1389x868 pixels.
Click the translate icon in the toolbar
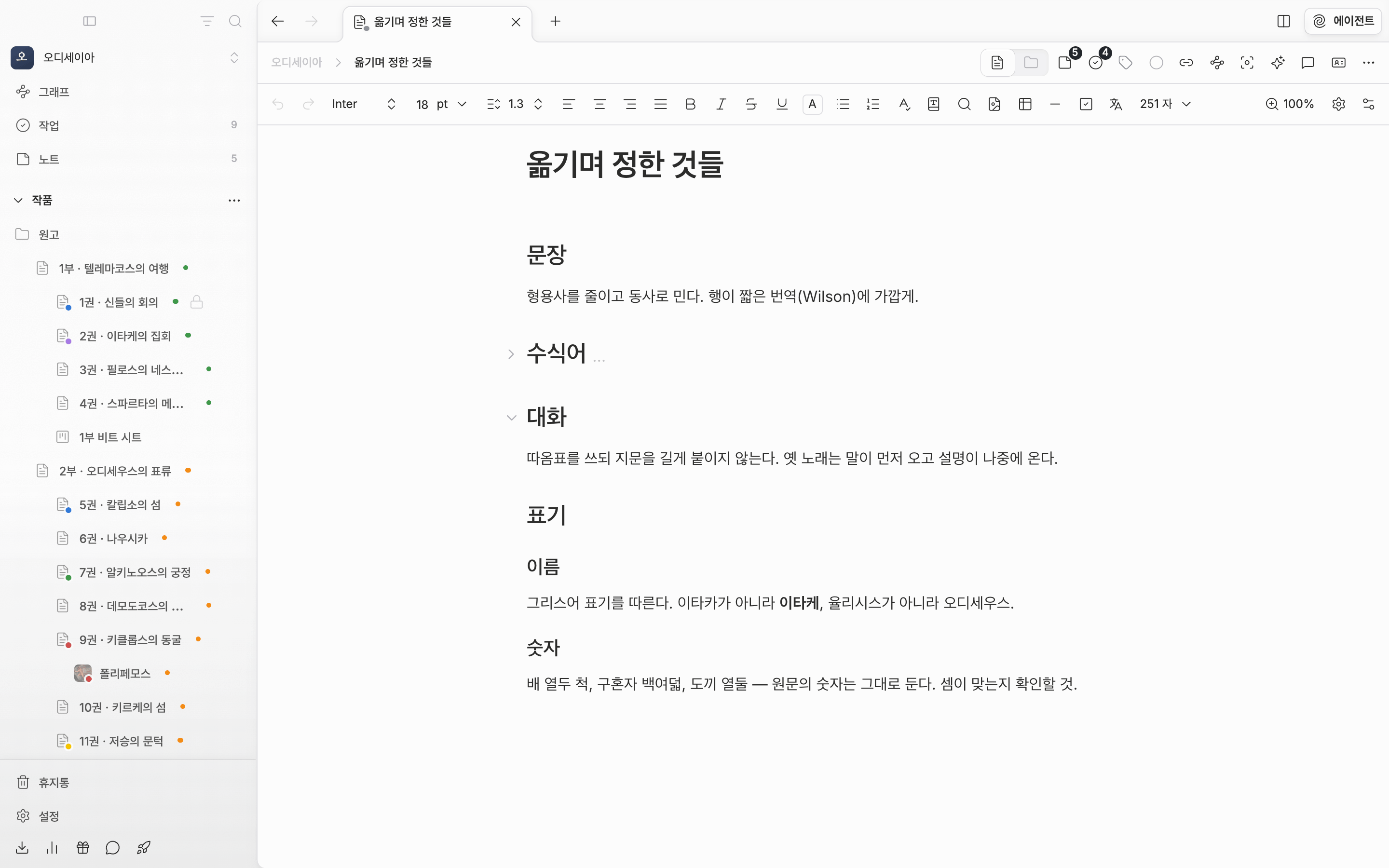1116,104
